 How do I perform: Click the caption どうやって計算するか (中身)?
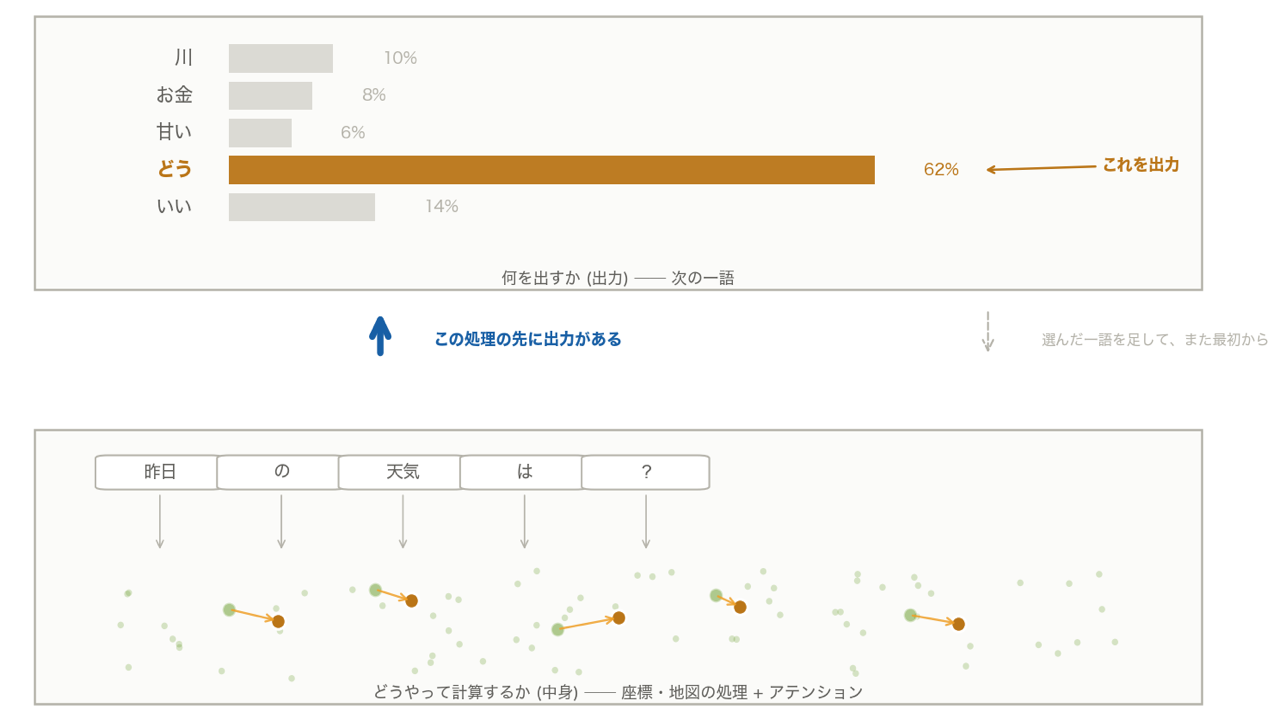pos(476,692)
